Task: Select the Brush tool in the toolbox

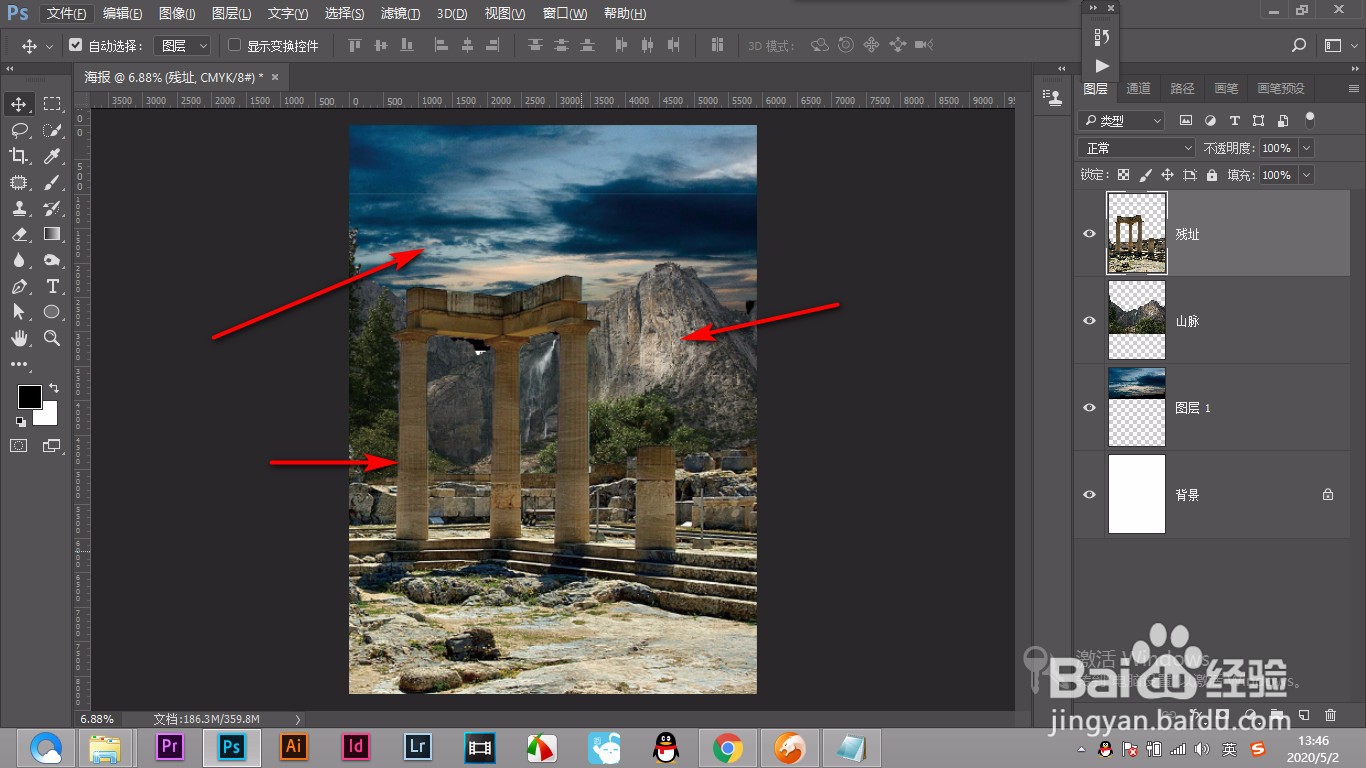Action: tap(52, 182)
